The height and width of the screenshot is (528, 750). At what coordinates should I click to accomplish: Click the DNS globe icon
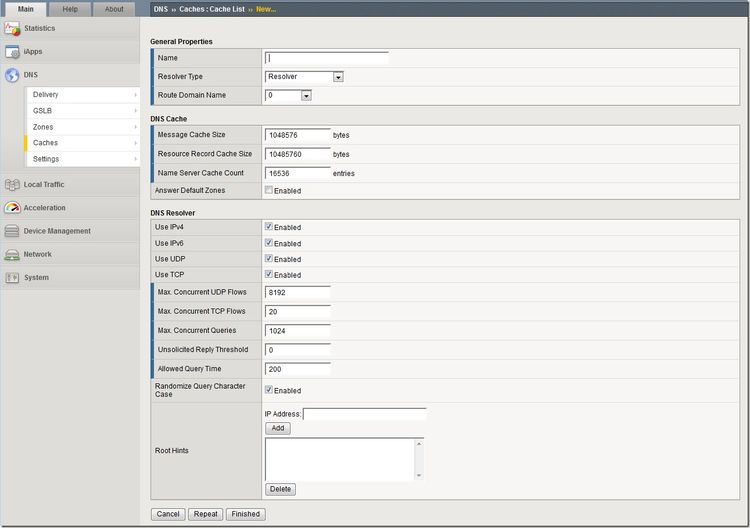(12, 75)
